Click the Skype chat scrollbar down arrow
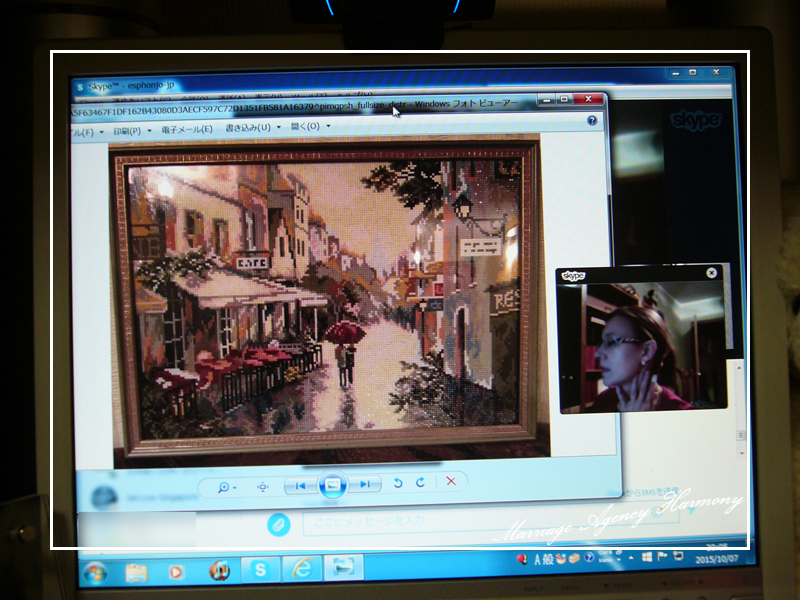Viewport: 800px width, 600px height. click(741, 453)
